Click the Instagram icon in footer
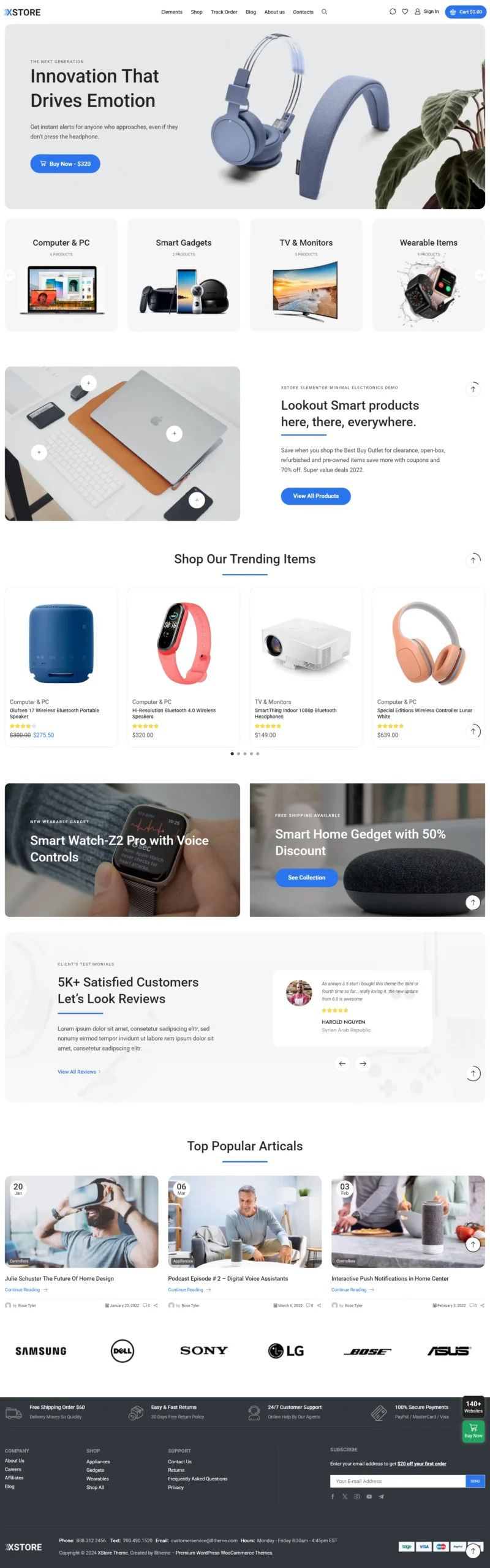This screenshot has height=1568, width=490. pos(357,1496)
